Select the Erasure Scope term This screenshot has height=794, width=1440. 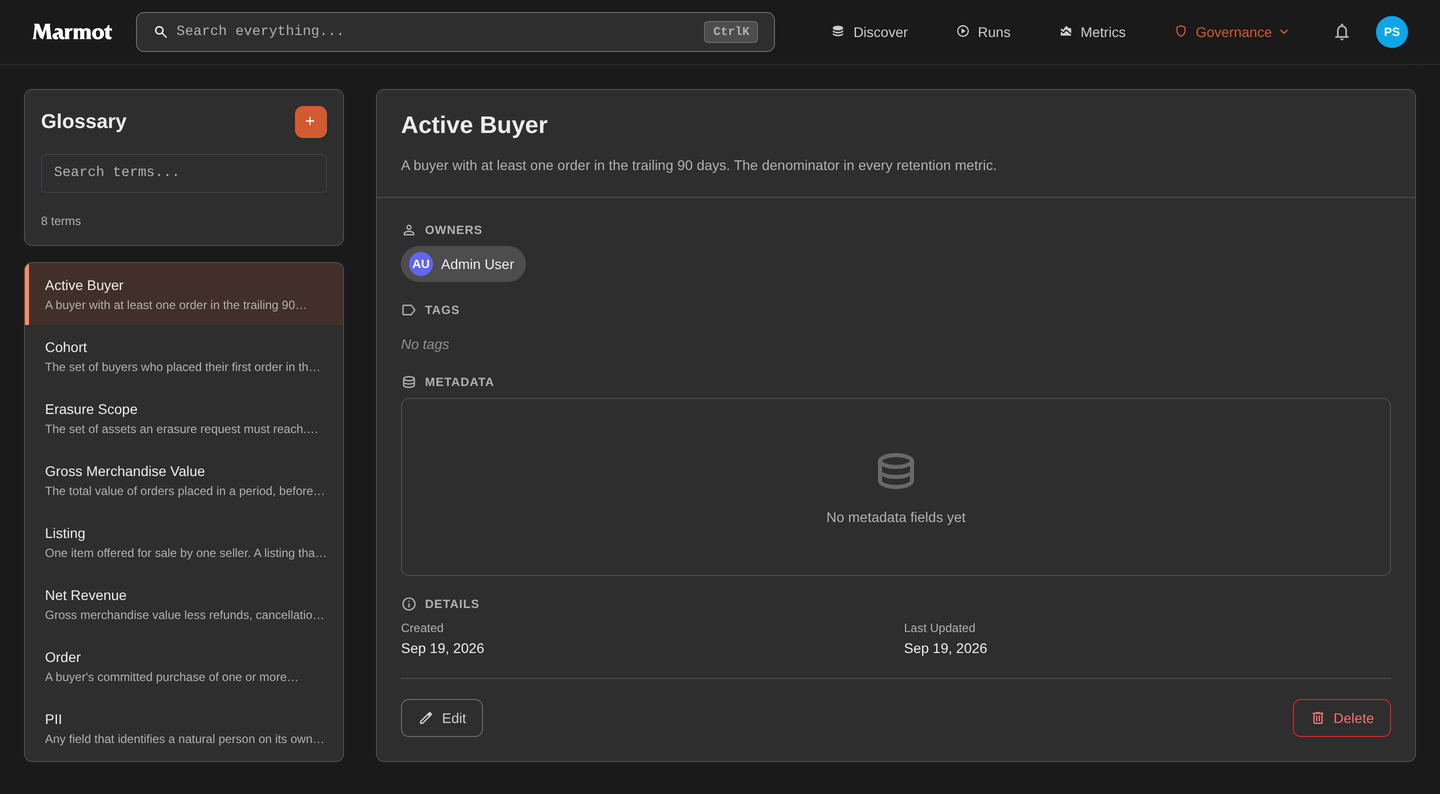(184, 418)
